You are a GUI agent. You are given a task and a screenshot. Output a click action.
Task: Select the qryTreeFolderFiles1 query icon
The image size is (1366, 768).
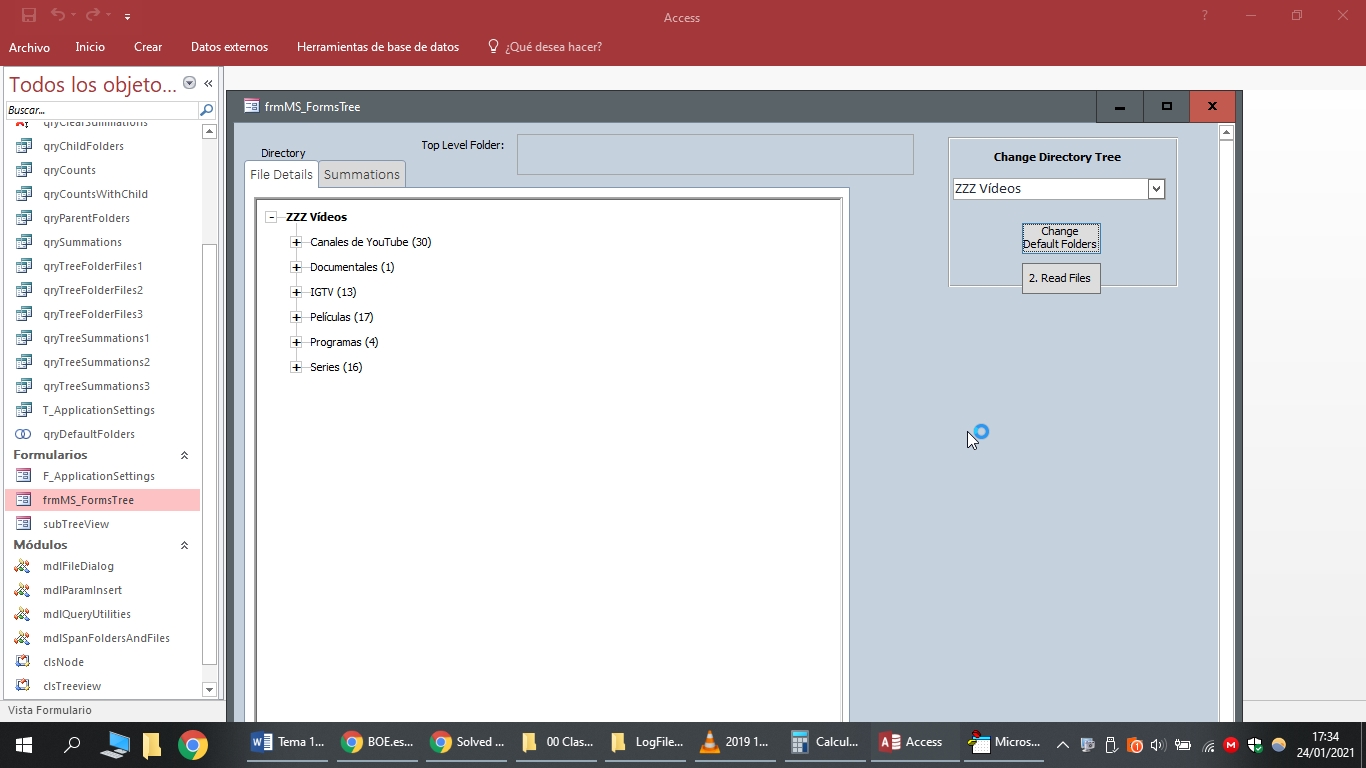point(24,266)
